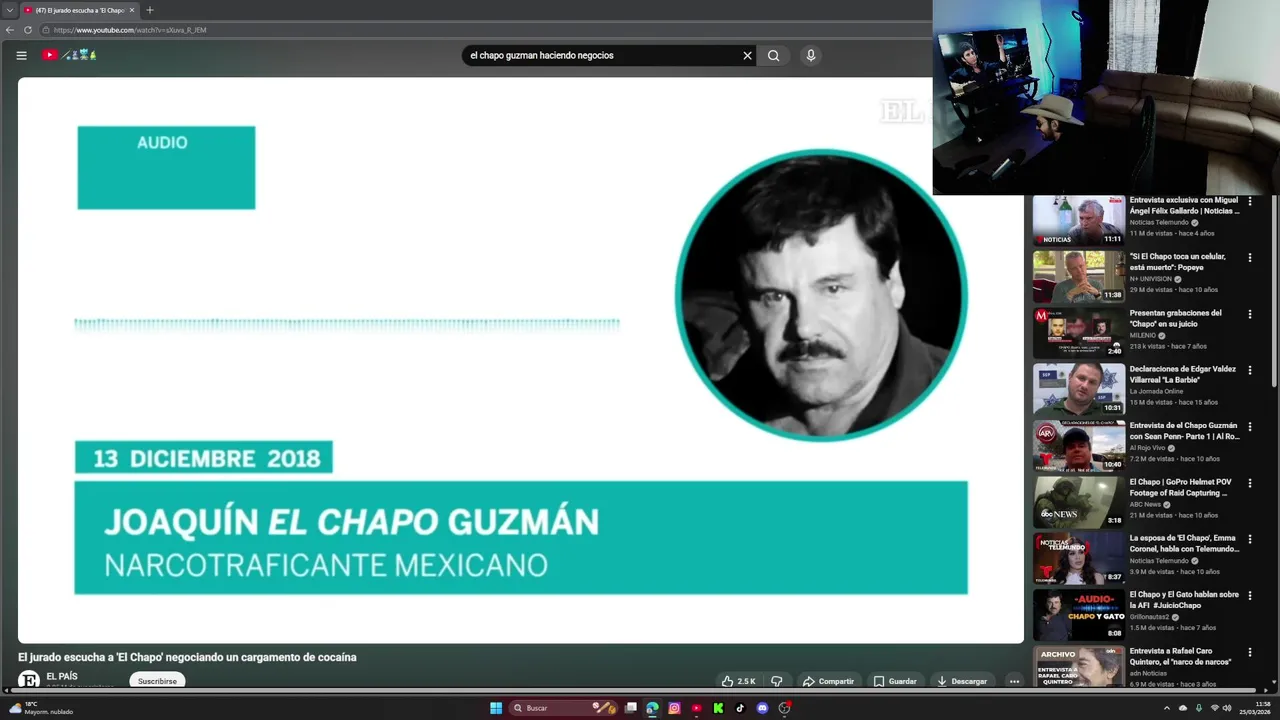Select the 'El jurado escucha' browser tab

pos(79,10)
